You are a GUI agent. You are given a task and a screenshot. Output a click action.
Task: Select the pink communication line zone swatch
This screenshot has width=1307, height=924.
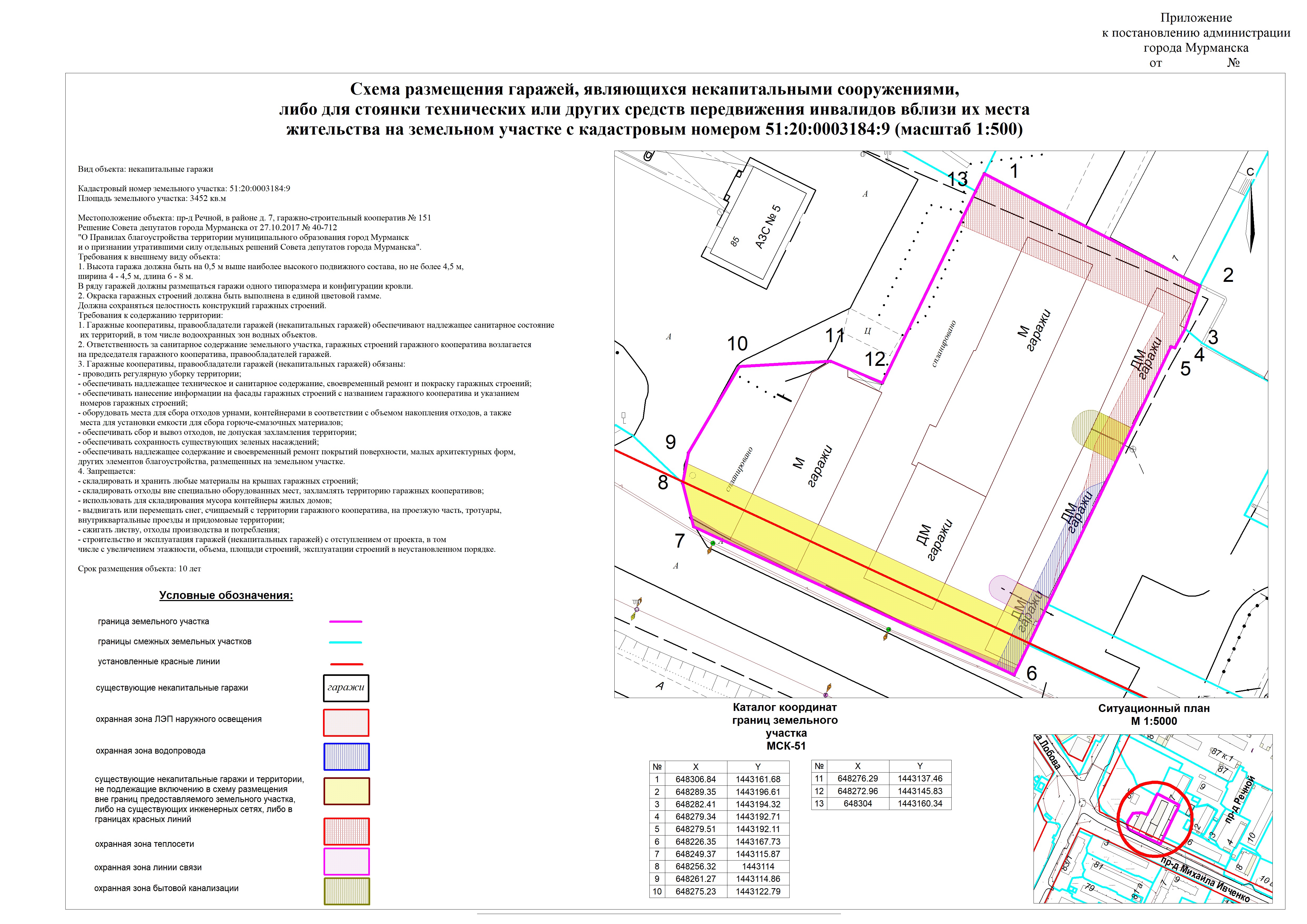coord(346,861)
